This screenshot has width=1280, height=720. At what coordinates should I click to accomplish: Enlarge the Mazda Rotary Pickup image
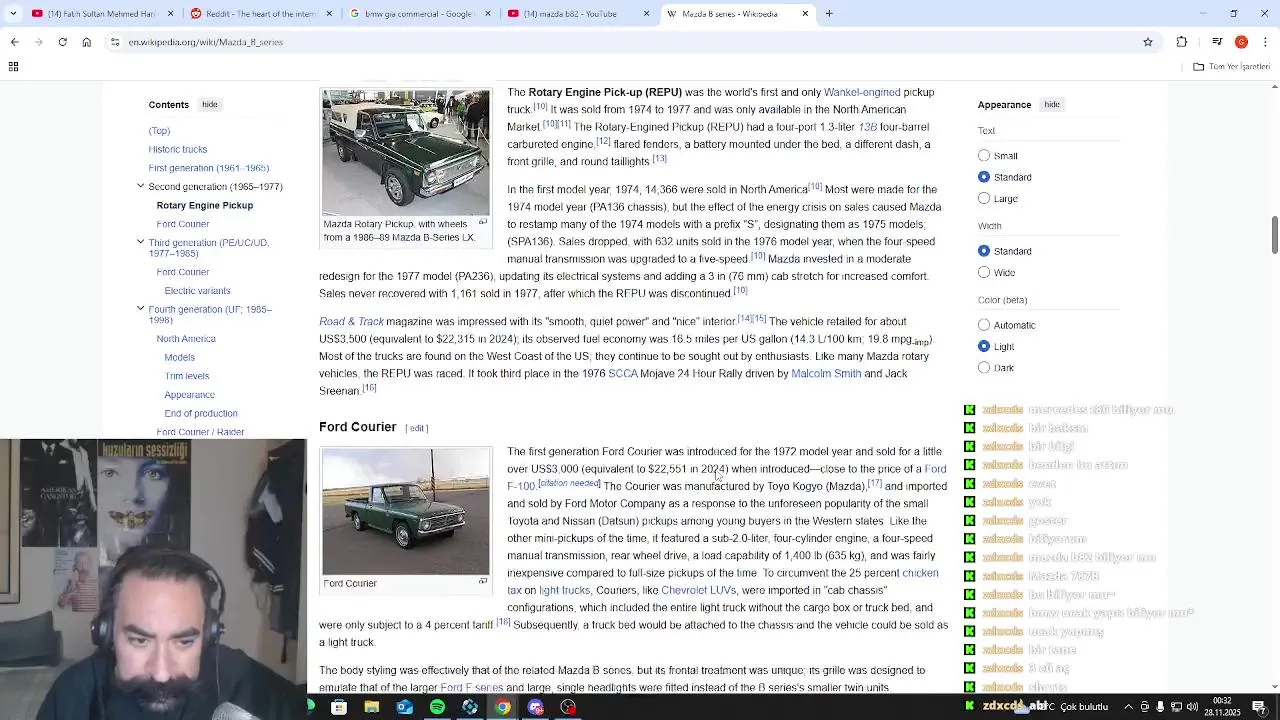coord(482,222)
